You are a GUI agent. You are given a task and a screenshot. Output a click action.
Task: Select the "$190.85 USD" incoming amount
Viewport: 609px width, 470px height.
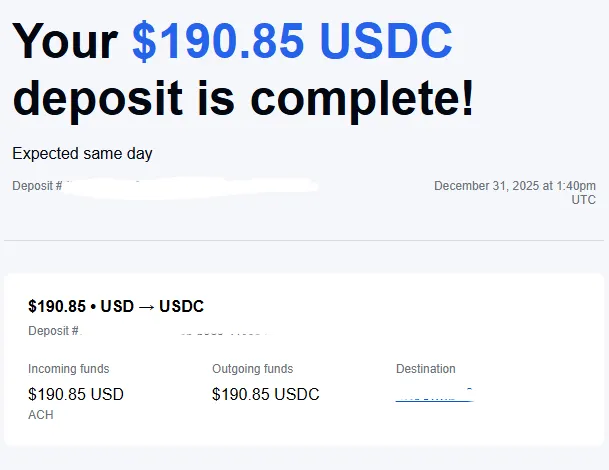tap(76, 394)
